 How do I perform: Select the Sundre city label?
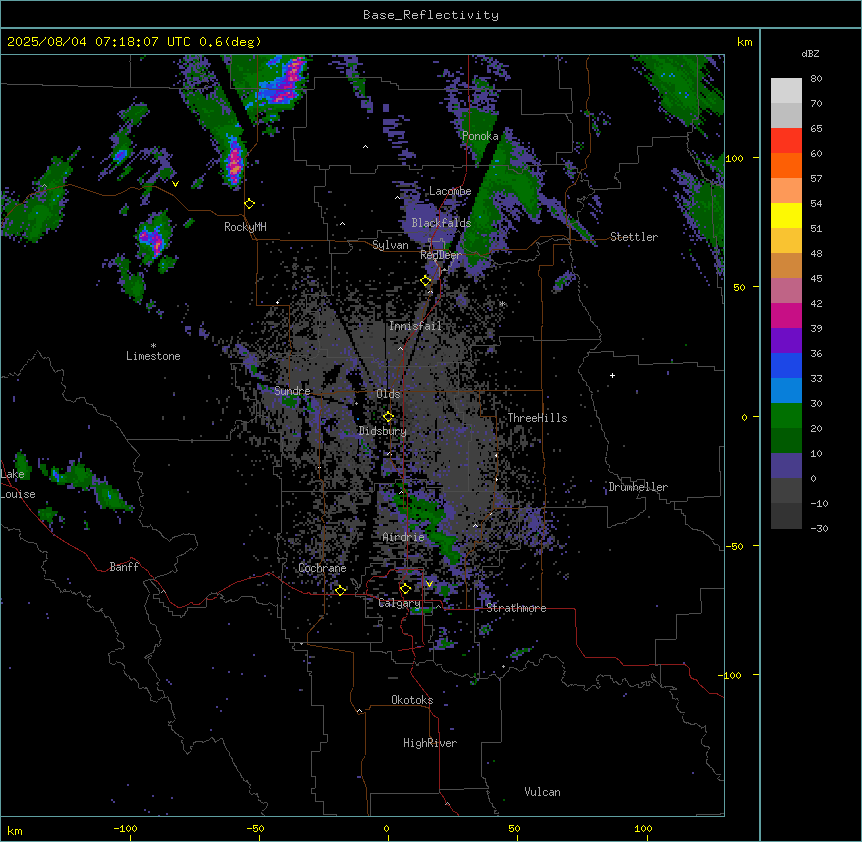[292, 391]
